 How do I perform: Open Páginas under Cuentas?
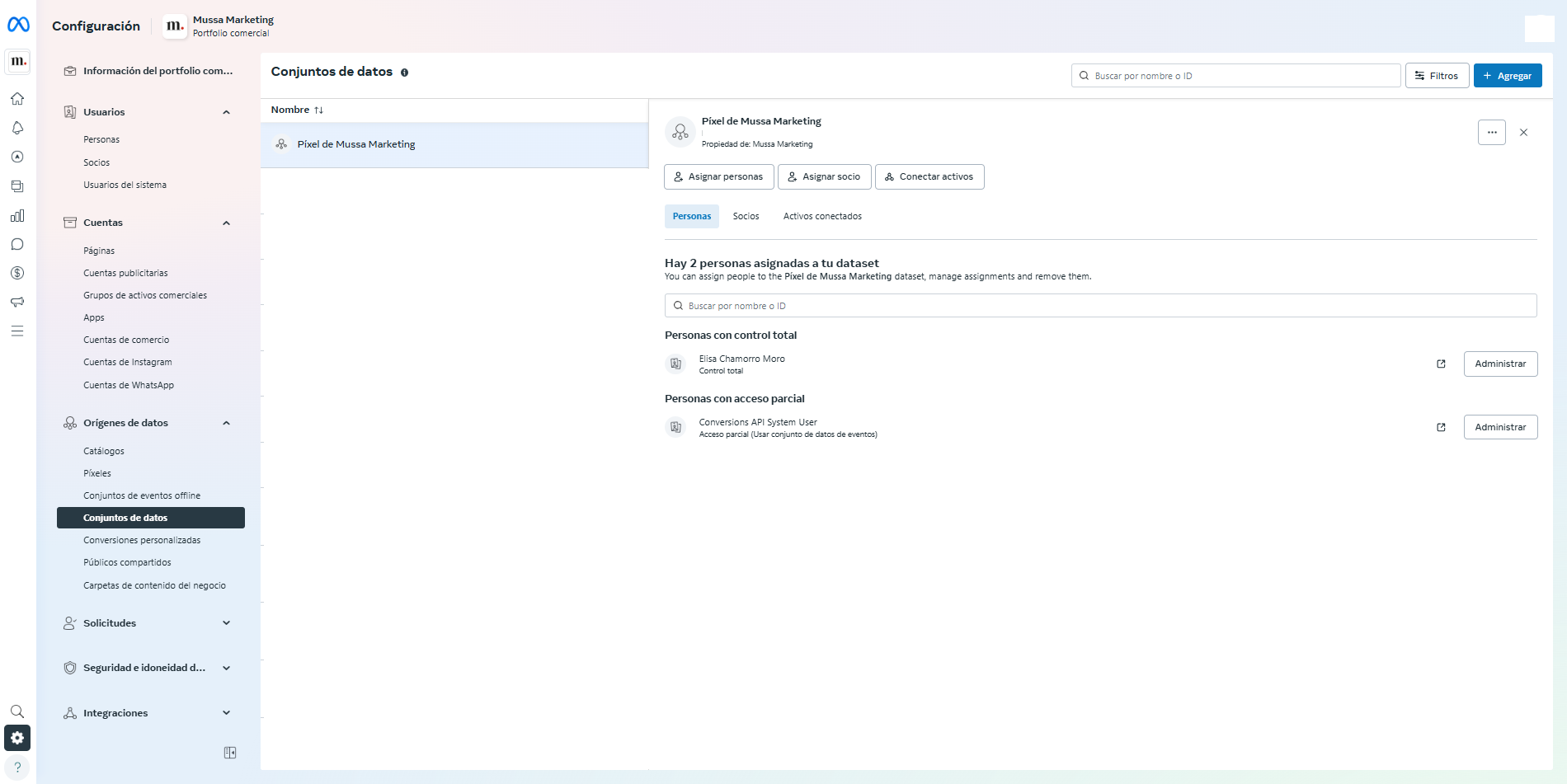point(99,251)
